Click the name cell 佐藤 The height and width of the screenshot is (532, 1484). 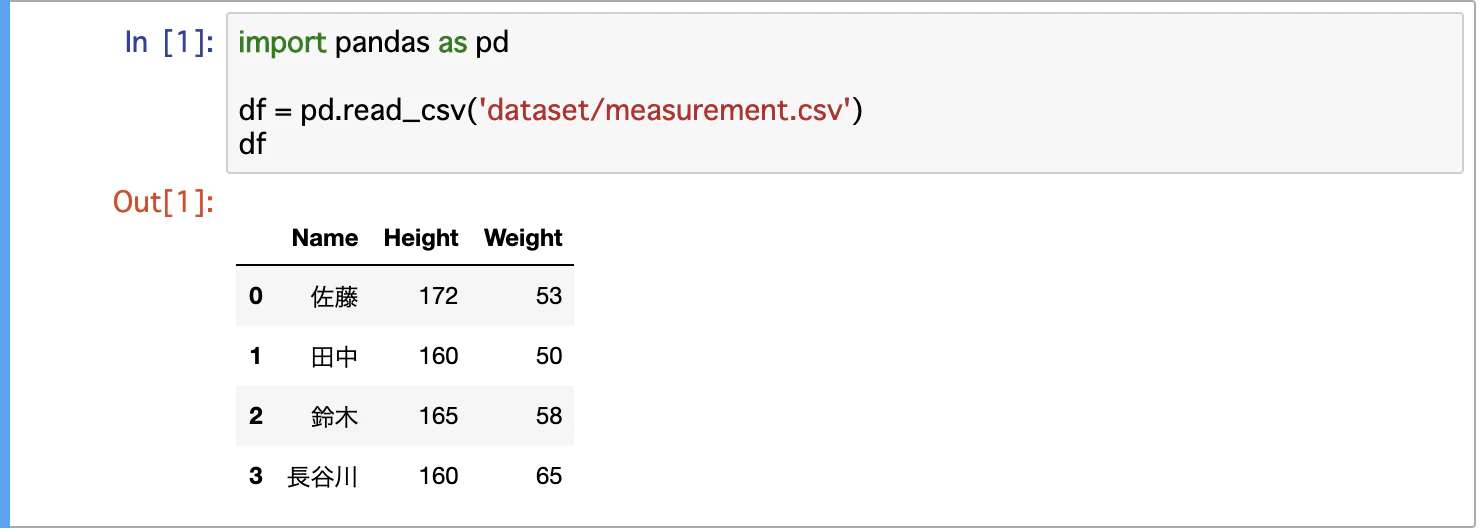tap(334, 297)
